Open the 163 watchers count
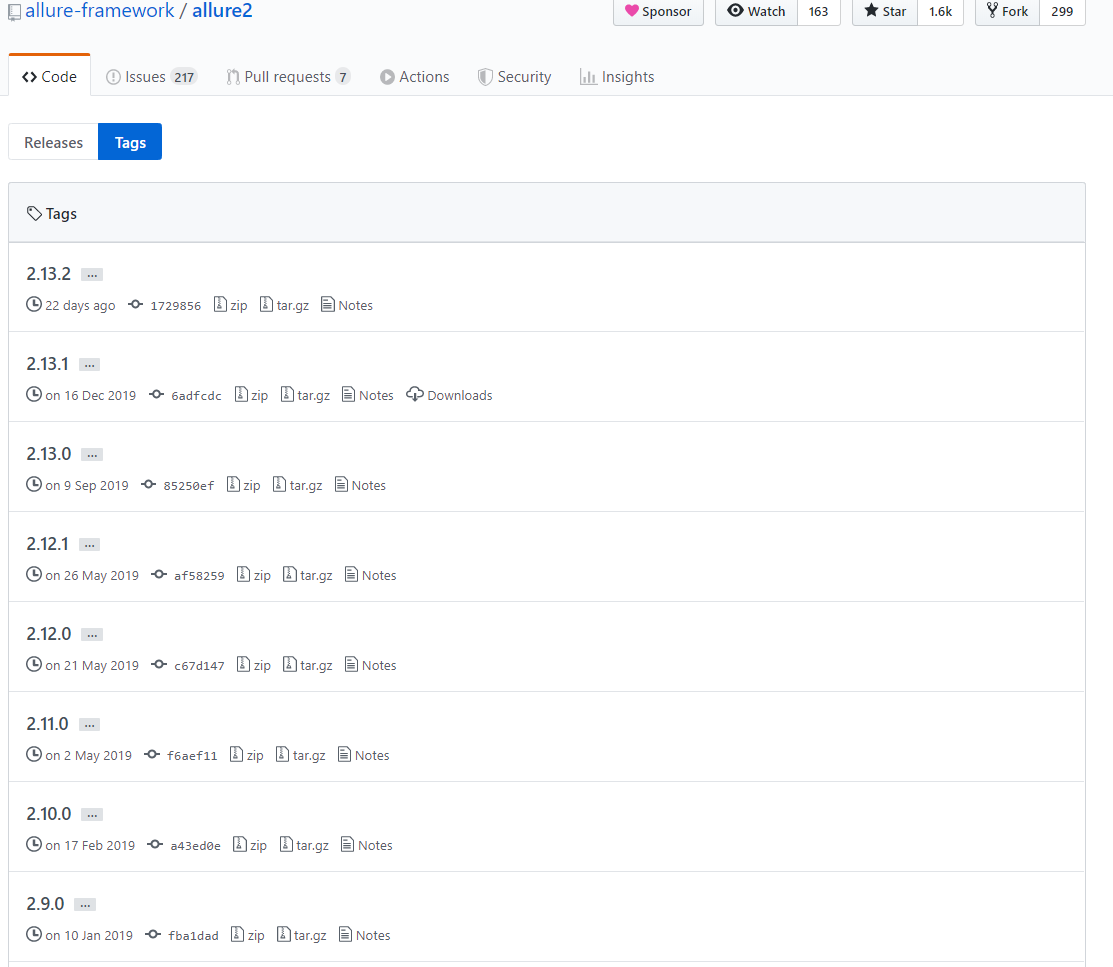This screenshot has height=967, width=1113. 818,11
